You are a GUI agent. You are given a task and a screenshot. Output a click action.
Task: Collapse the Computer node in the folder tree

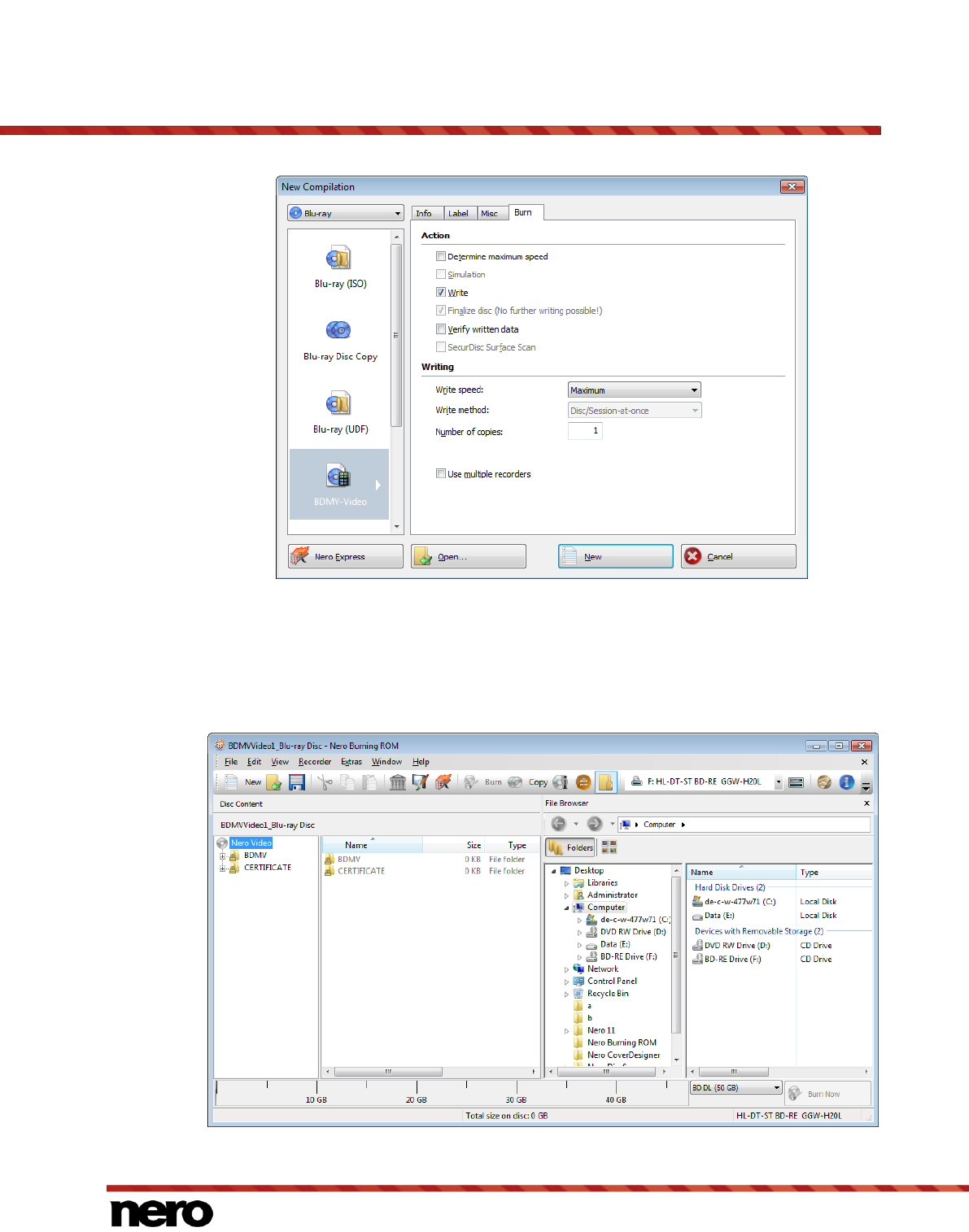pos(566,908)
